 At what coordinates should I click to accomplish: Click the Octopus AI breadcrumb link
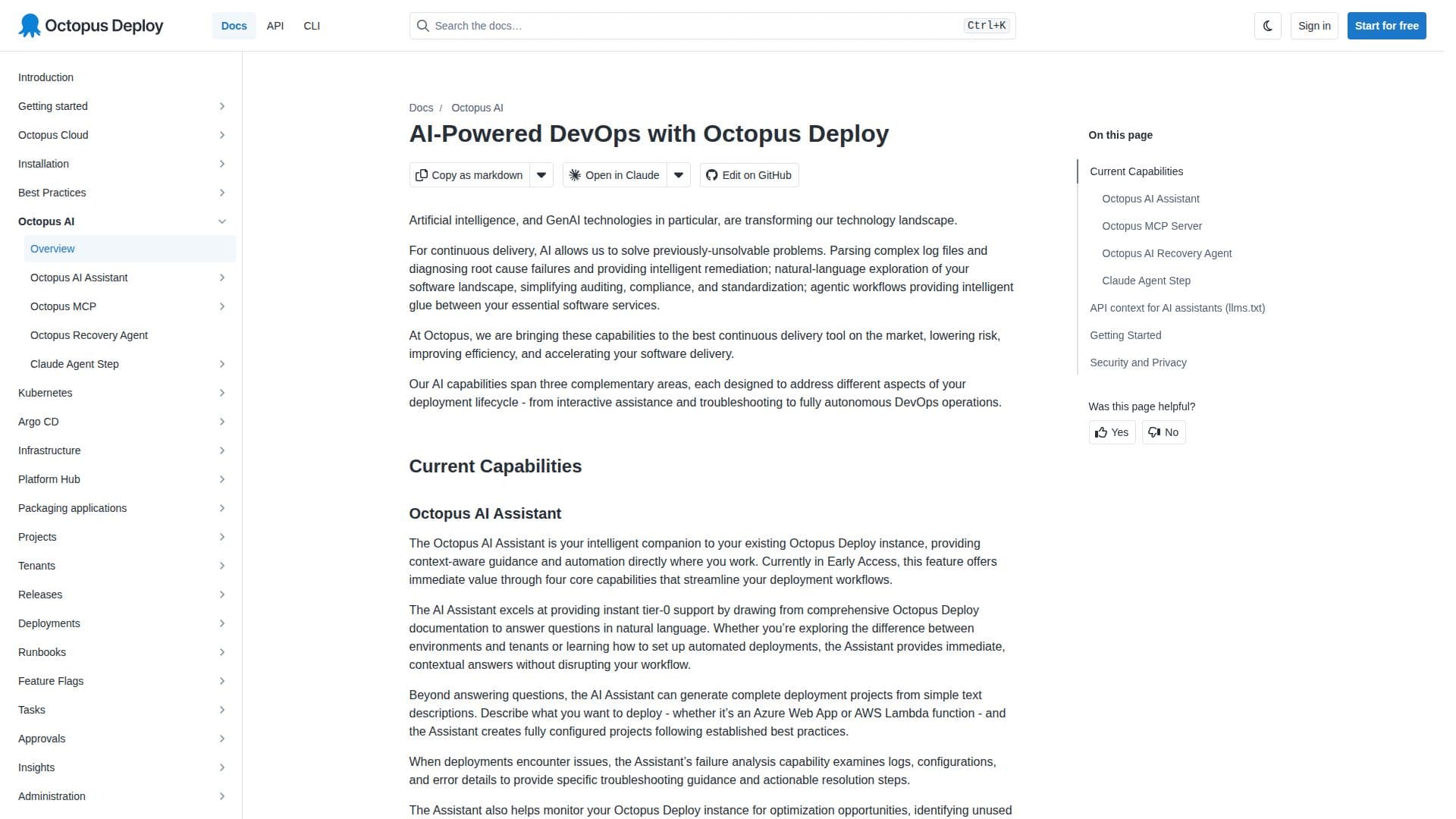tap(477, 108)
